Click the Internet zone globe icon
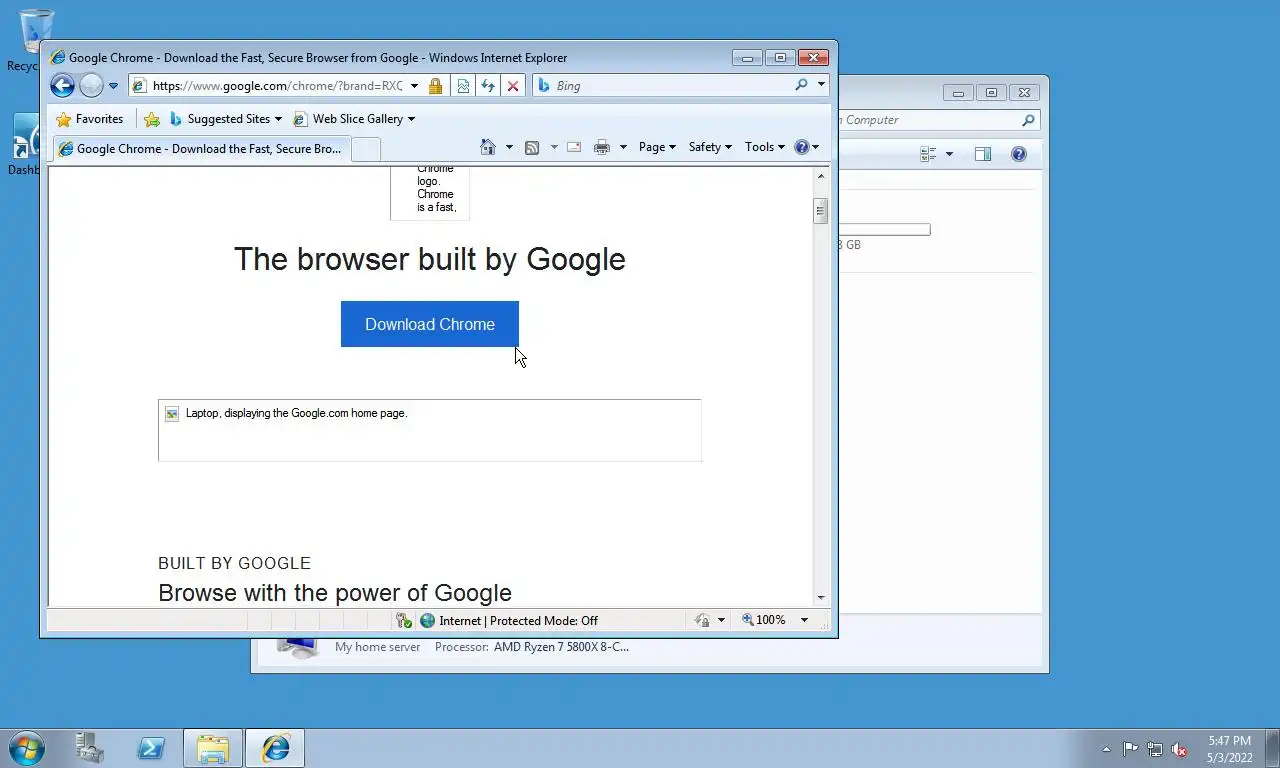The height and width of the screenshot is (768, 1280). coord(428,620)
